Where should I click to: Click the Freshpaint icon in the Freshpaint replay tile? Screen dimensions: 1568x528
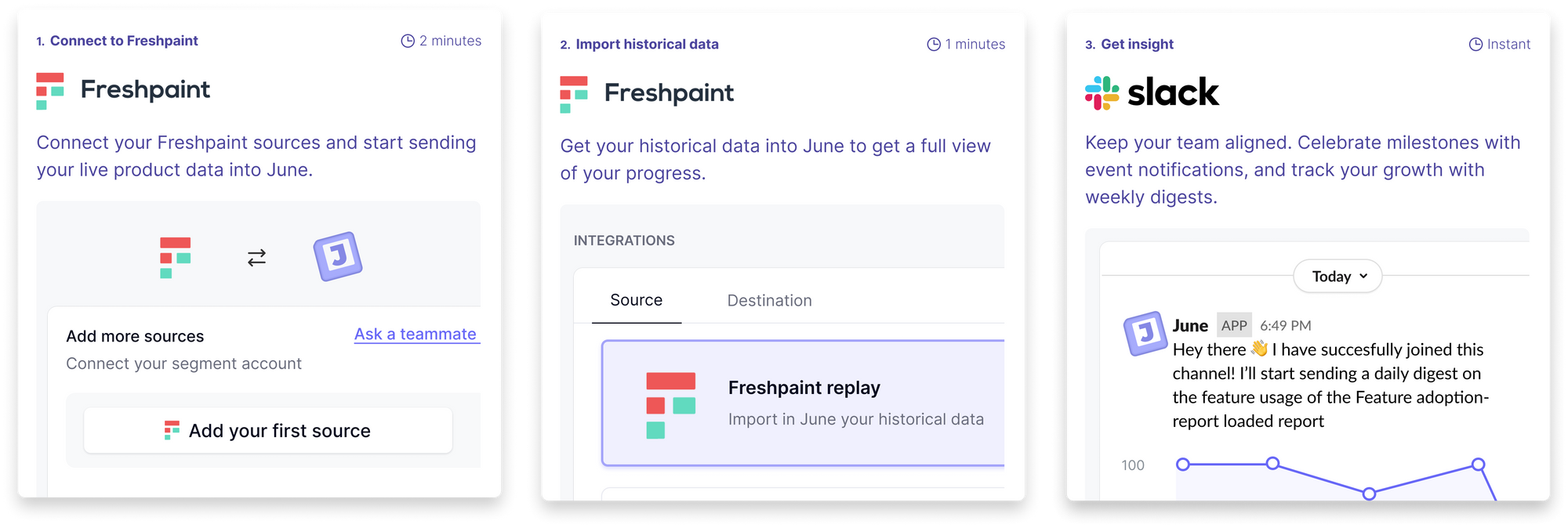pos(670,405)
